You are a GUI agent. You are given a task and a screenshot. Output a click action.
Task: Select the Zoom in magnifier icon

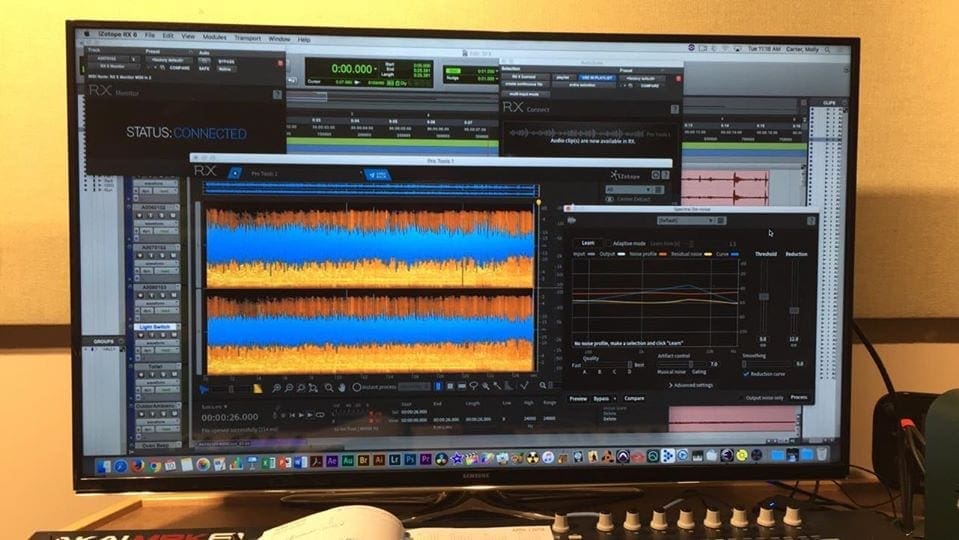276,388
